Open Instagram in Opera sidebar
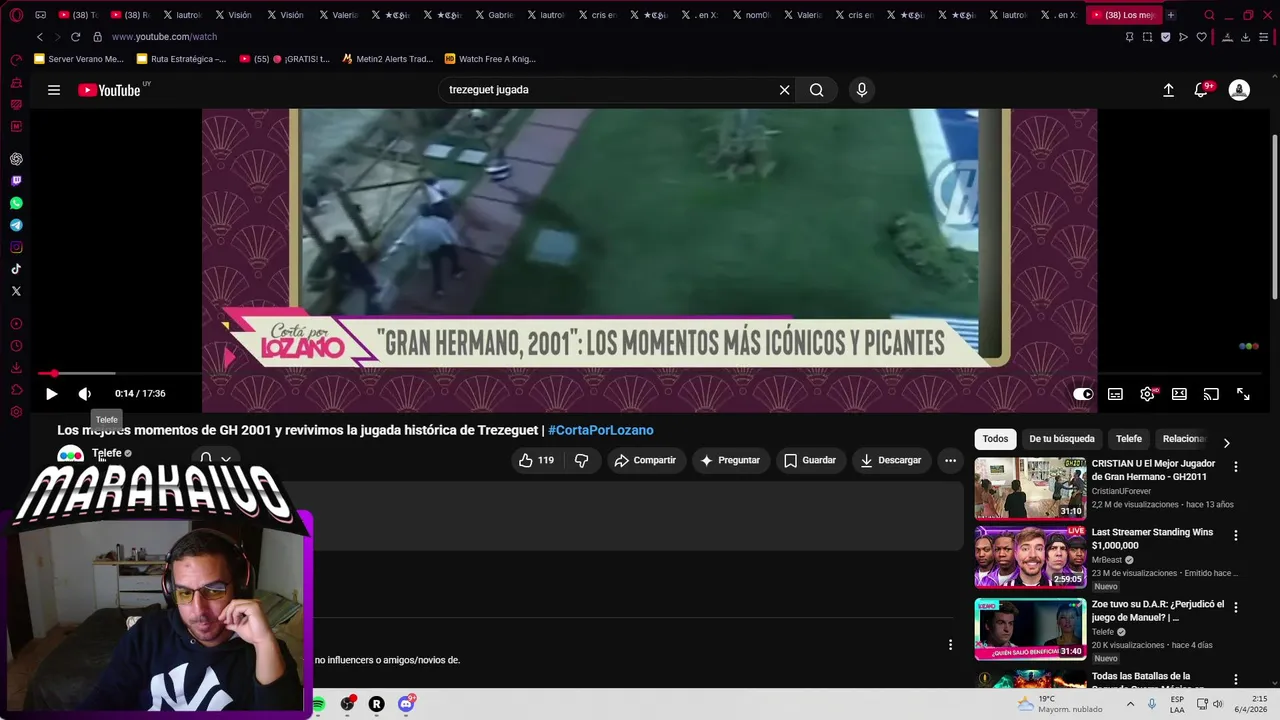Image resolution: width=1280 pixels, height=720 pixels. [16, 247]
